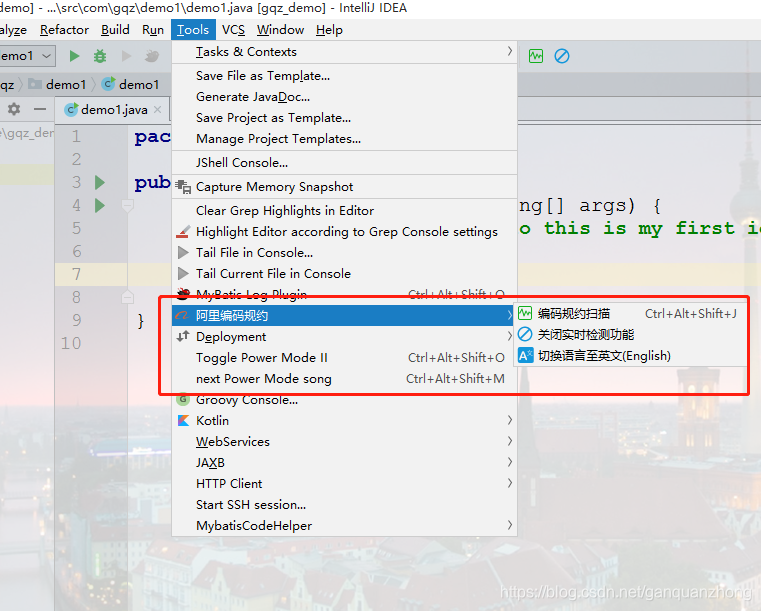
Task: Choose Generate JavaDoc
Action: 345,97
